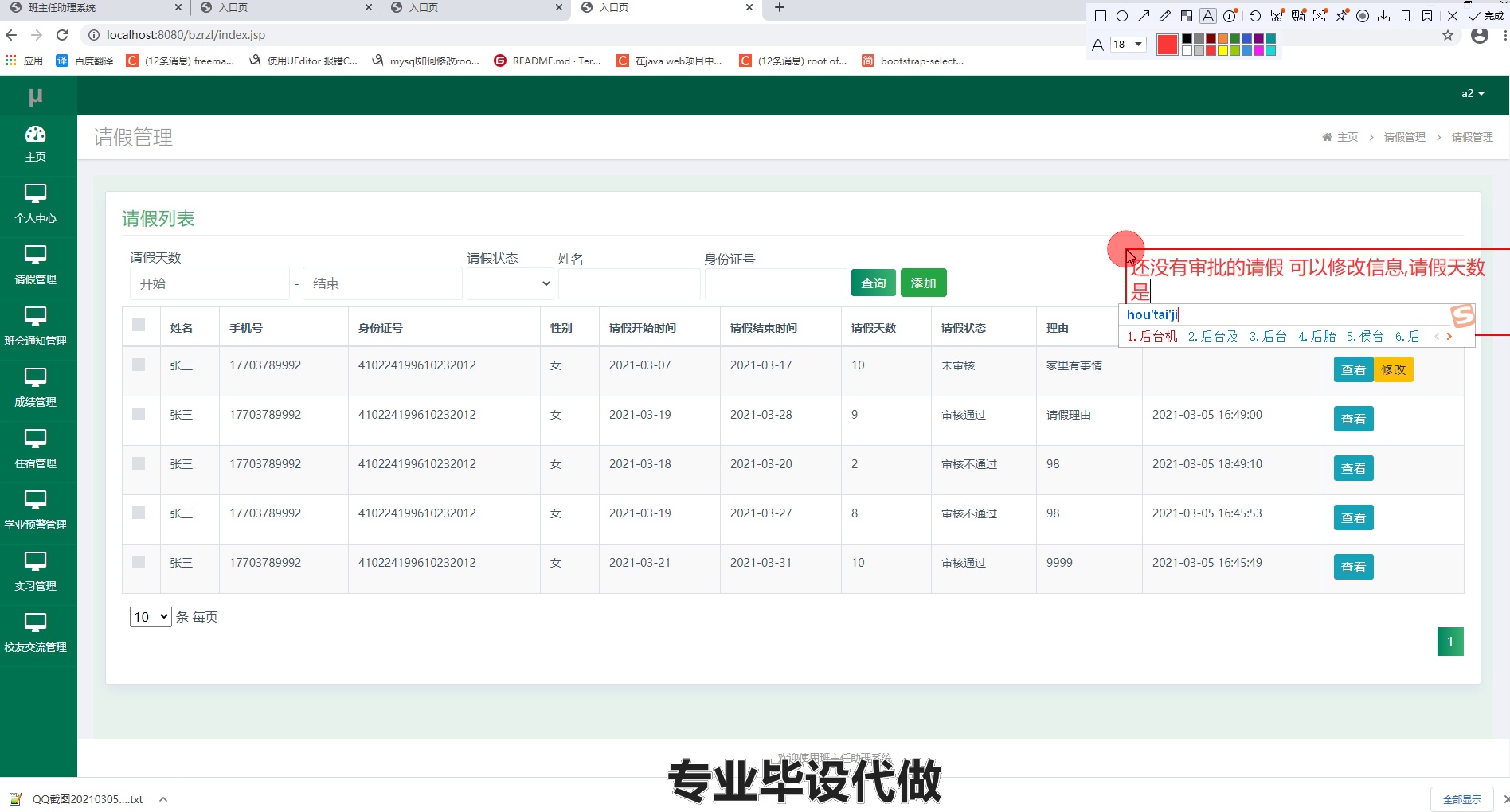Click the 开始 days input field
Screen dimensions: 1510x812
pos(209,283)
